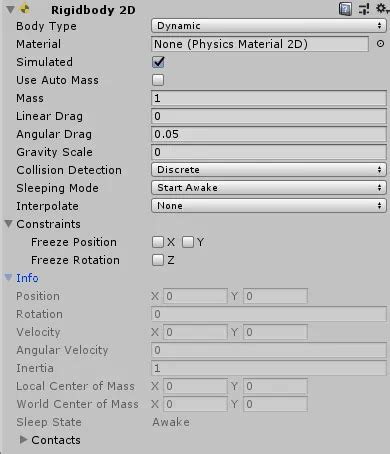This screenshot has width=390, height=454.
Task: Click the Angular Velocity info field
Action: [269, 350]
